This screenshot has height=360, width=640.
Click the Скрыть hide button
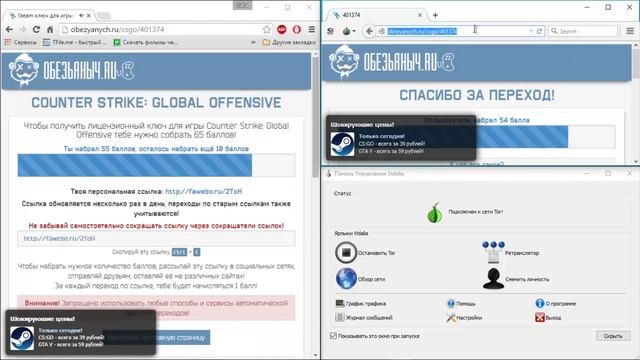613,336
